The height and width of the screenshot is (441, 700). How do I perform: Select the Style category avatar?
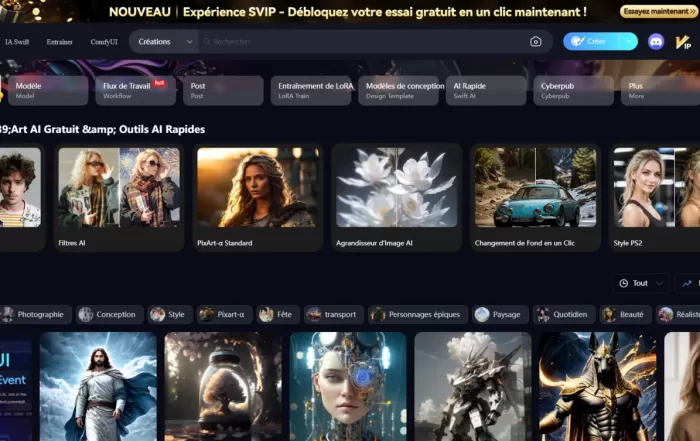click(157, 314)
